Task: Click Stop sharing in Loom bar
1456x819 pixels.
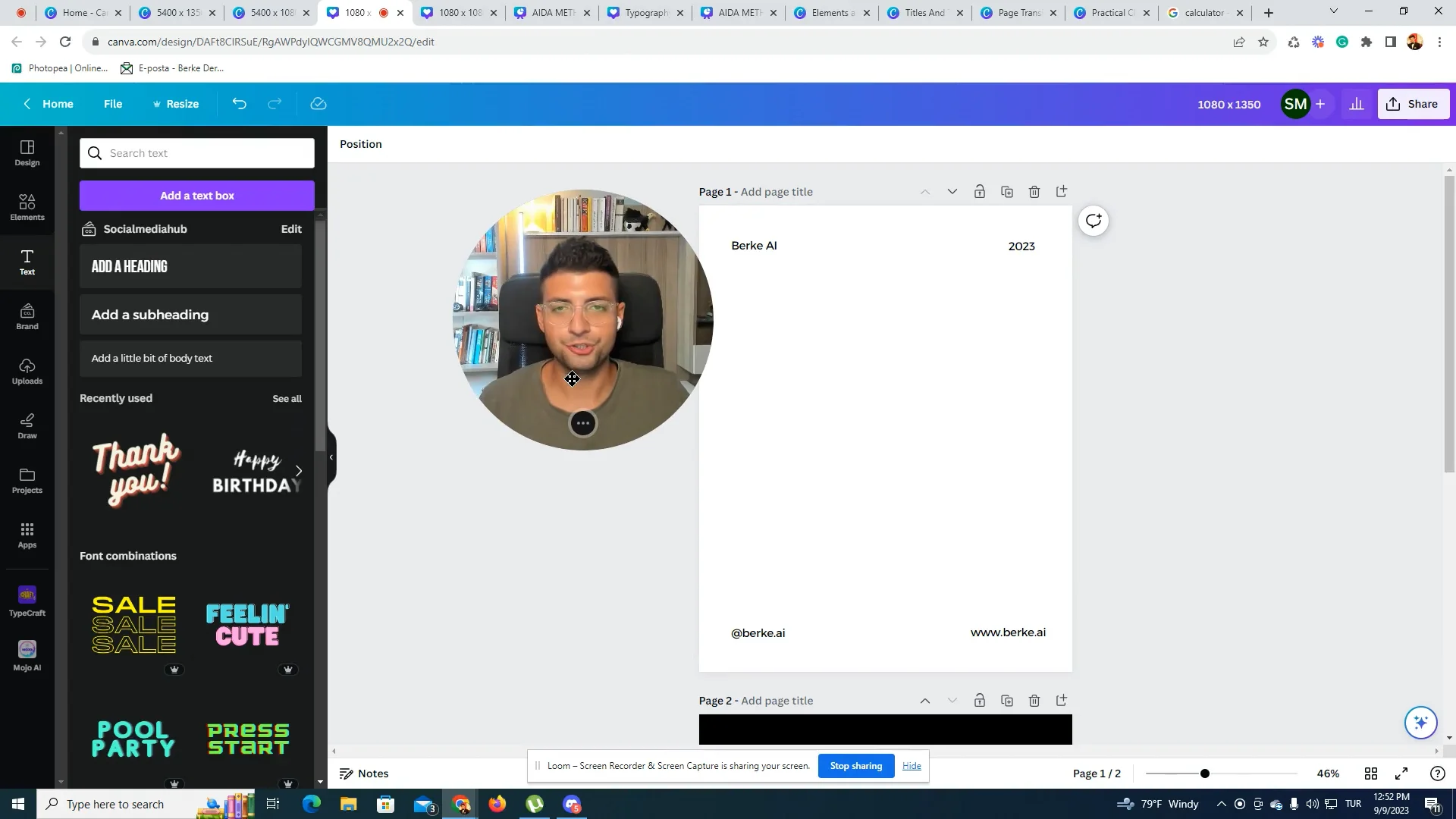Action: (856, 766)
